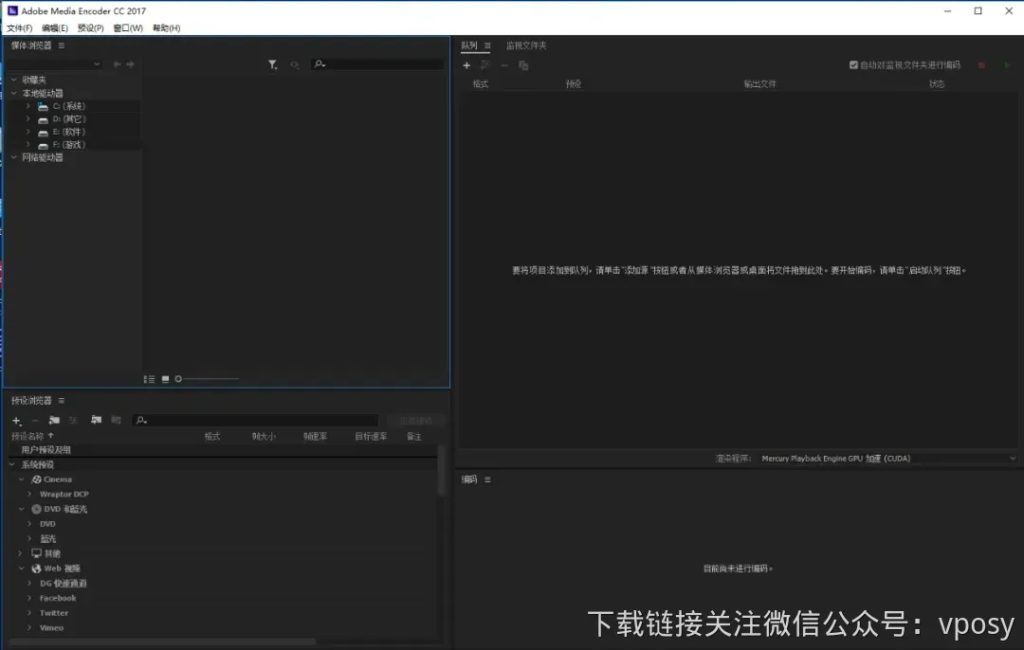Image resolution: width=1024 pixels, height=650 pixels.
Task: Click the delete preset minus icon
Action: [x=35, y=421]
